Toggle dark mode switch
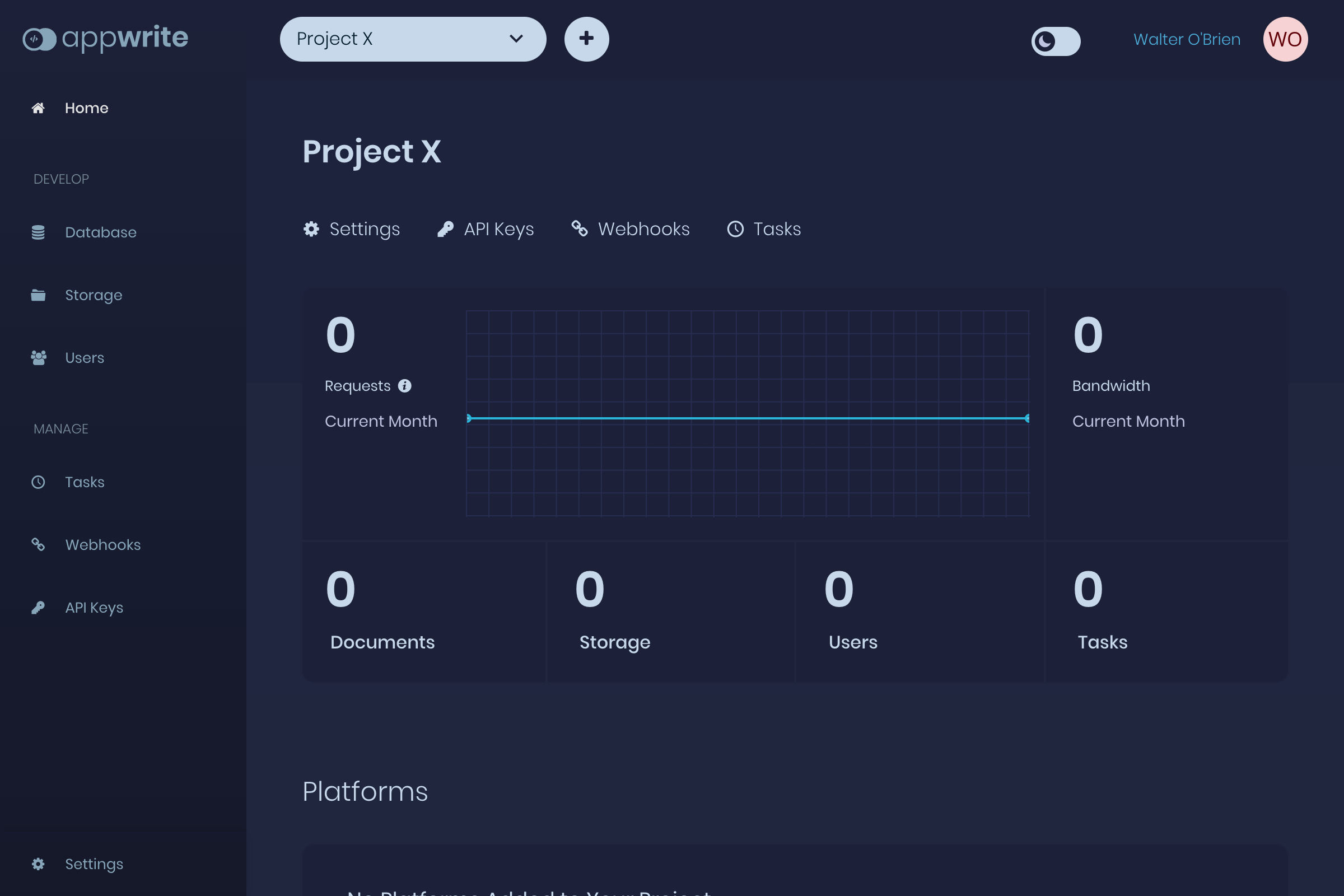This screenshot has height=896, width=1344. coord(1056,41)
